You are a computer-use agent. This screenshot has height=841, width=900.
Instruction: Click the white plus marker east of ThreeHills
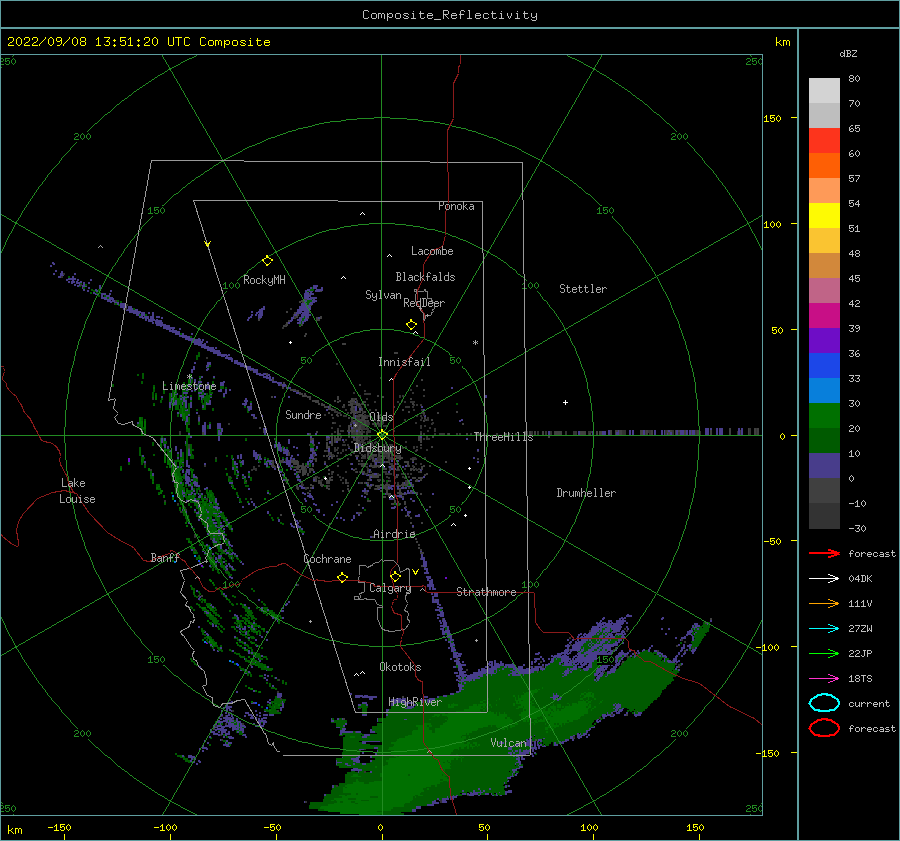click(x=565, y=402)
